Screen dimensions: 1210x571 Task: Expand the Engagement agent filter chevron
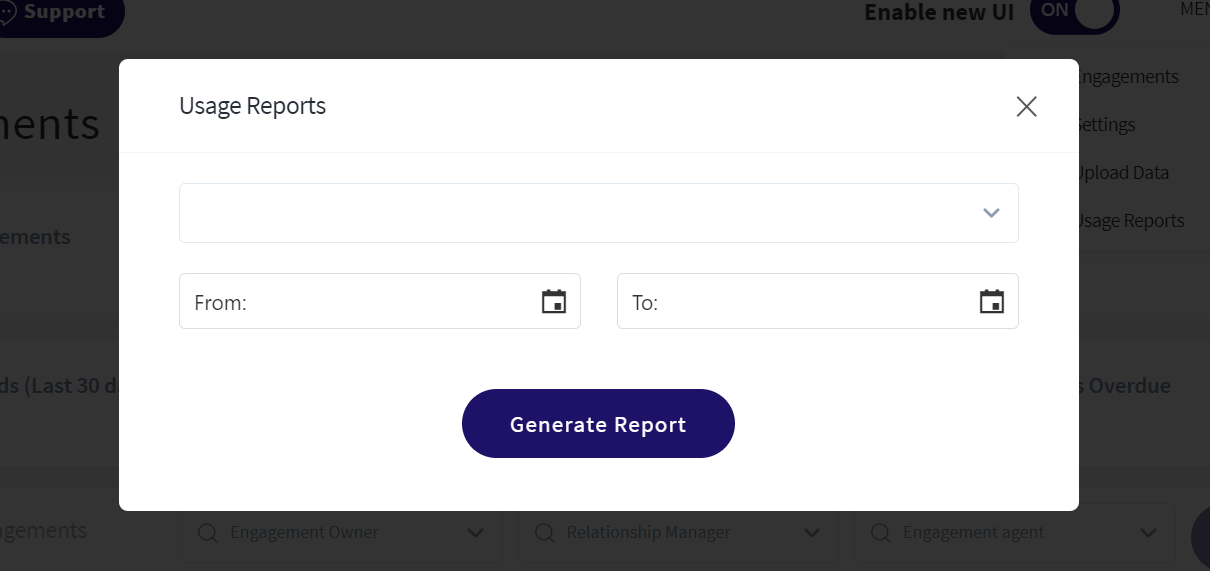[x=1148, y=533]
